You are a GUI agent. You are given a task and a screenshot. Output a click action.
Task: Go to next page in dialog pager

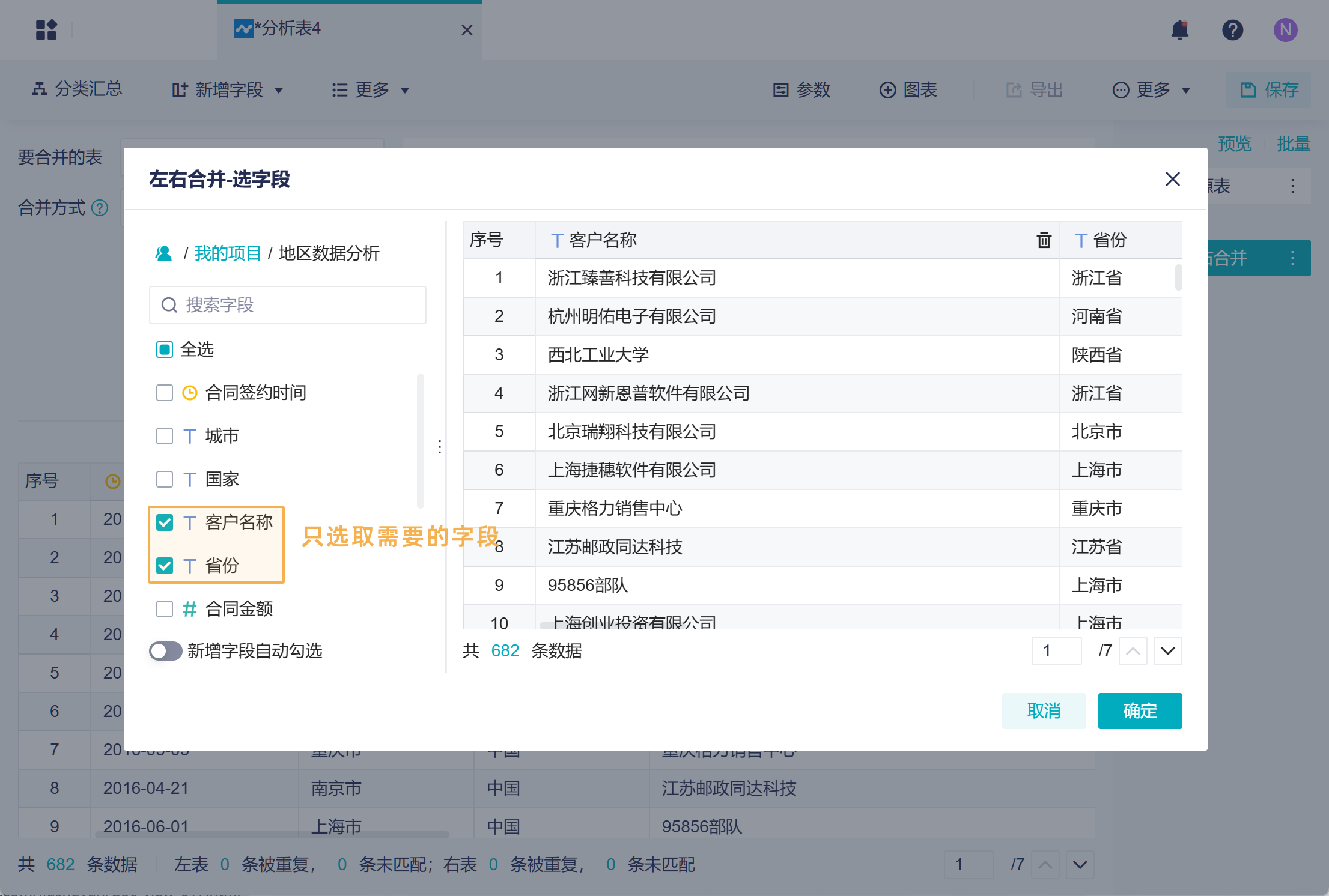pos(1167,651)
